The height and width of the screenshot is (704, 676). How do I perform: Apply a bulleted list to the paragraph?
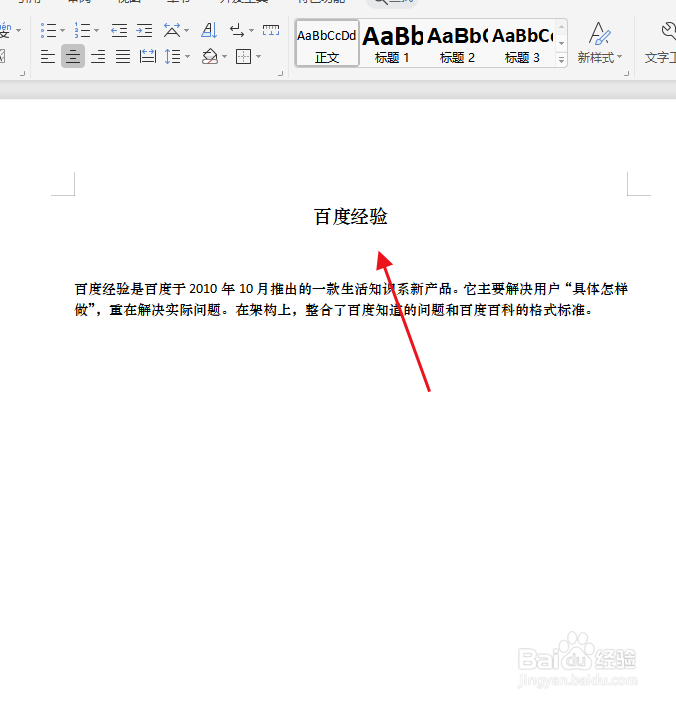[48, 31]
